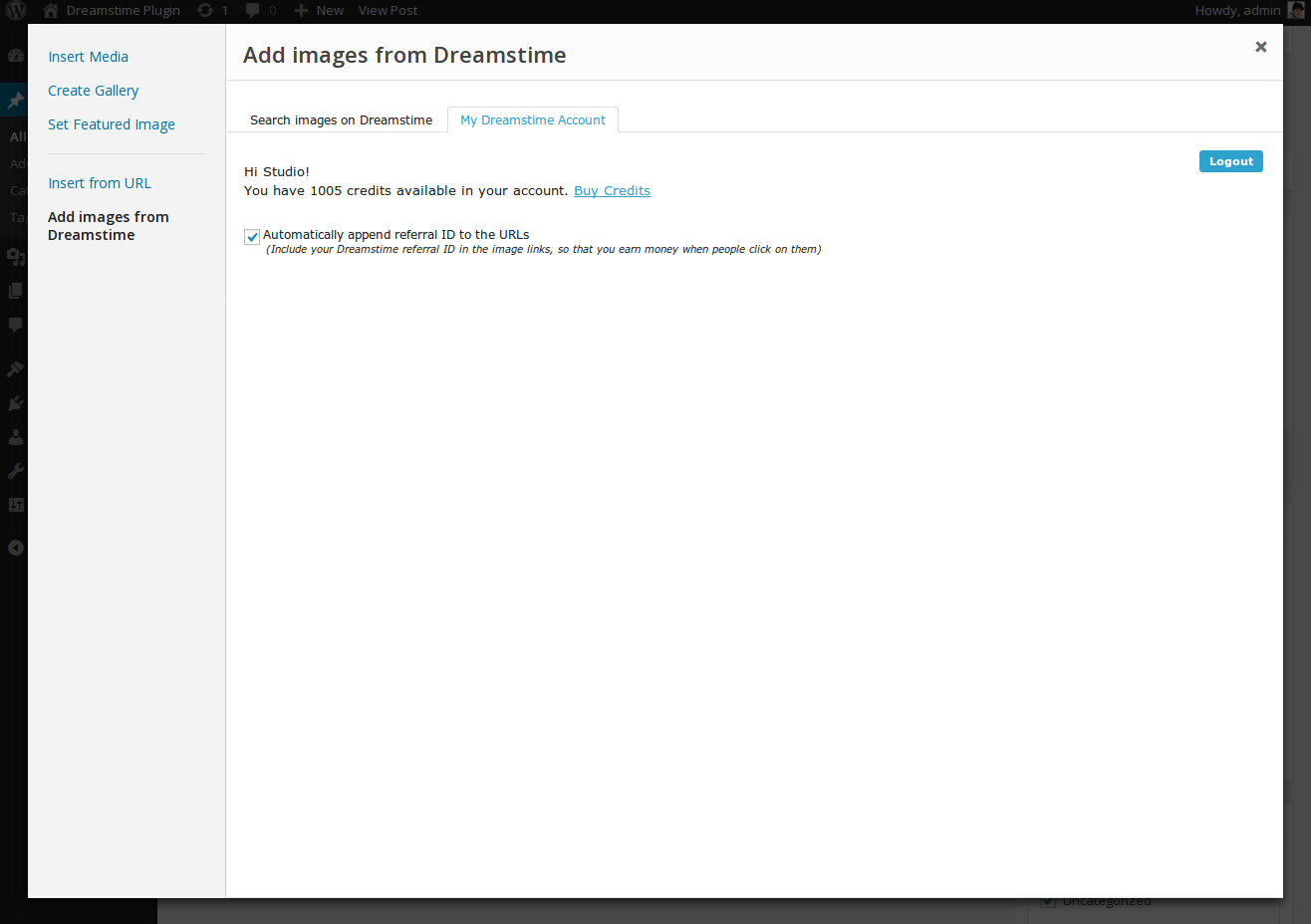1311x924 pixels.
Task: Open the Users icon in admin sidebar
Action: [15, 437]
